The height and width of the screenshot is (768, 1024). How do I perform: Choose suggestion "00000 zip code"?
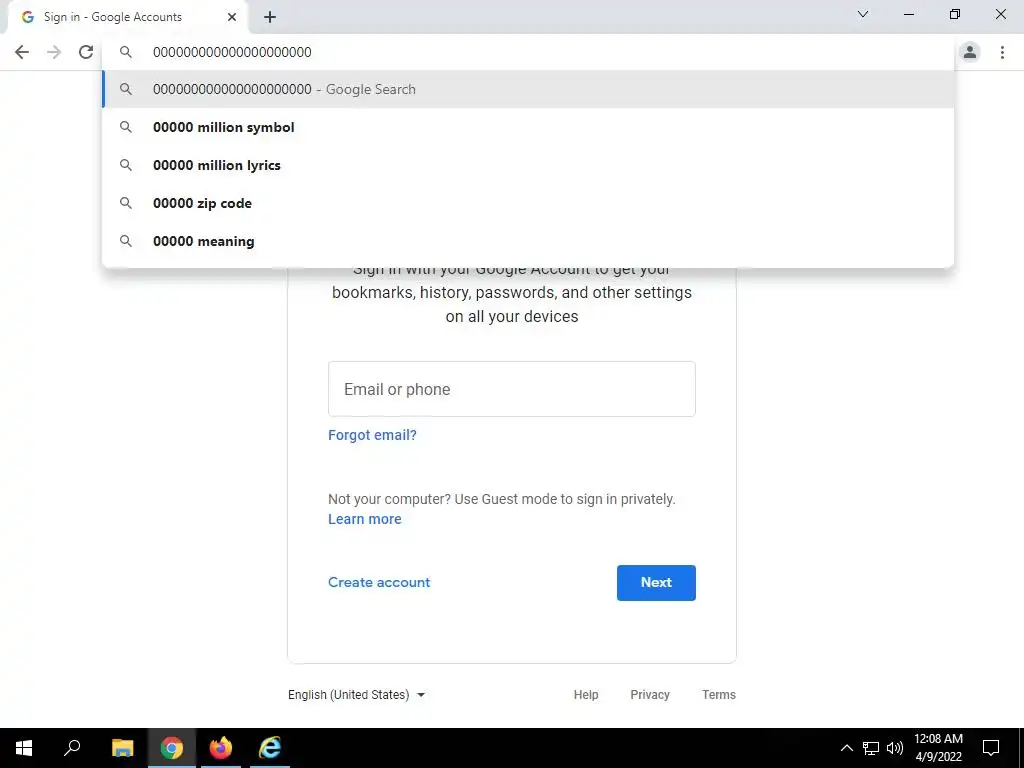528,203
